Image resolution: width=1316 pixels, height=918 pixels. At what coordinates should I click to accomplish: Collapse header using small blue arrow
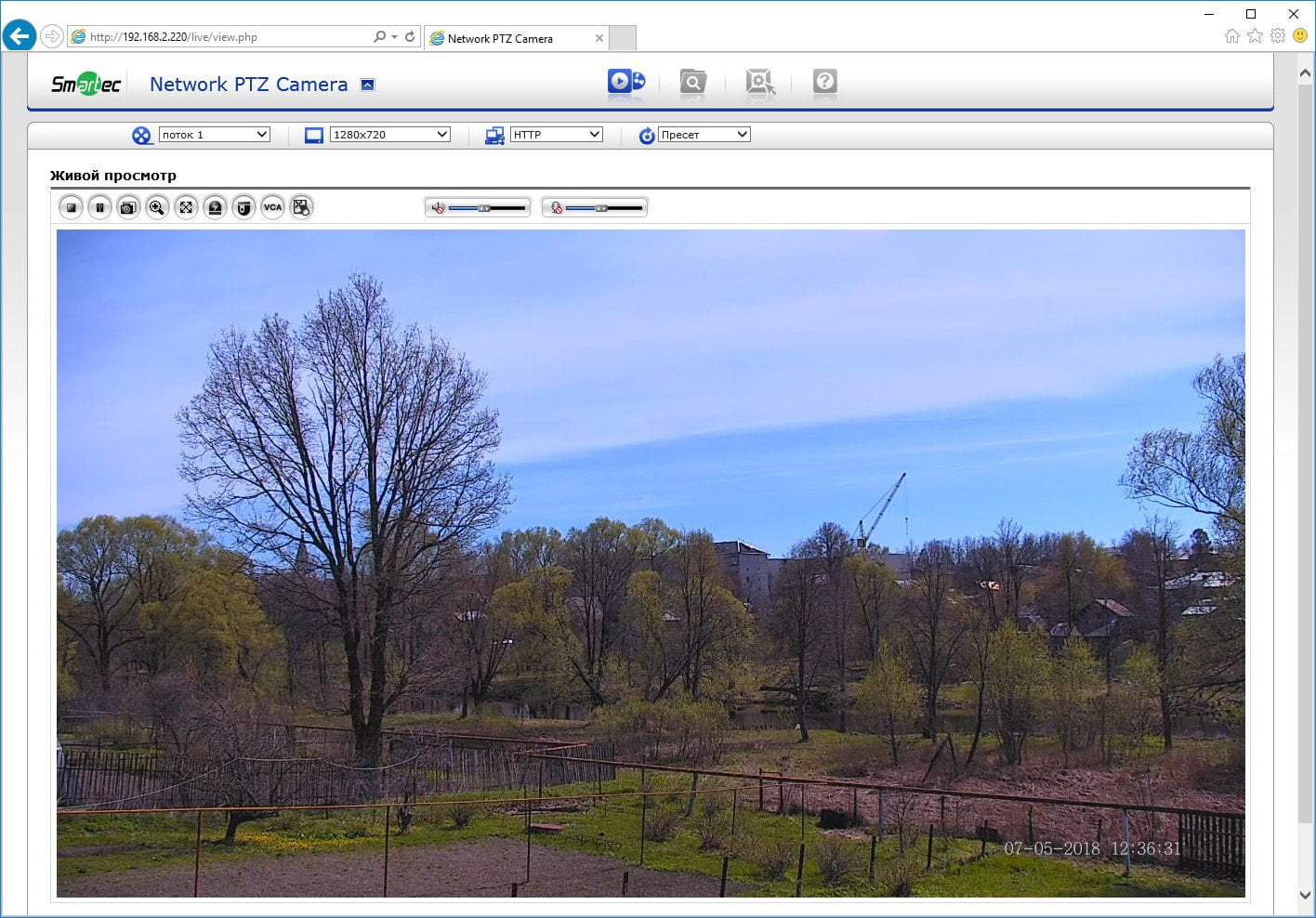pyautogui.click(x=367, y=85)
